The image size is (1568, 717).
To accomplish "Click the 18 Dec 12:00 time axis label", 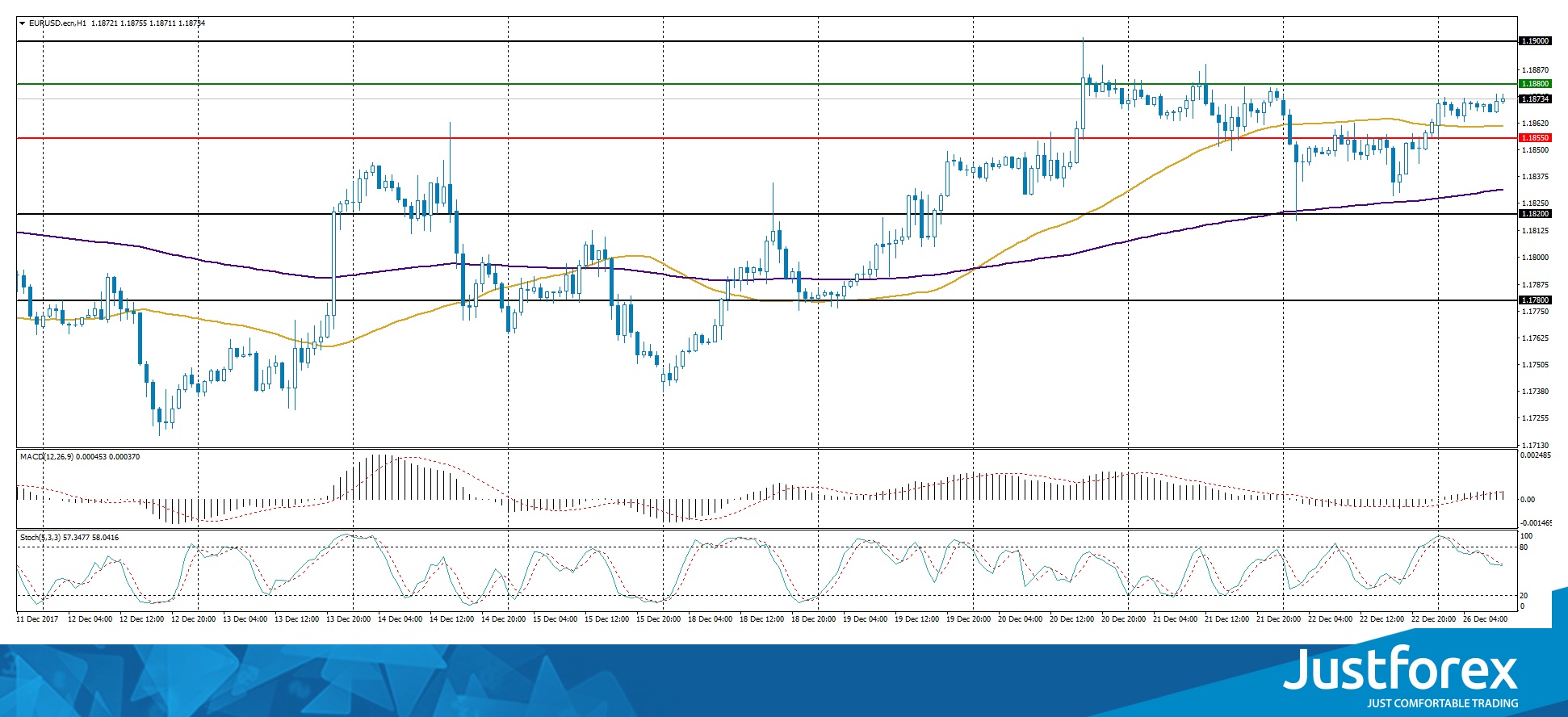I will [762, 619].
